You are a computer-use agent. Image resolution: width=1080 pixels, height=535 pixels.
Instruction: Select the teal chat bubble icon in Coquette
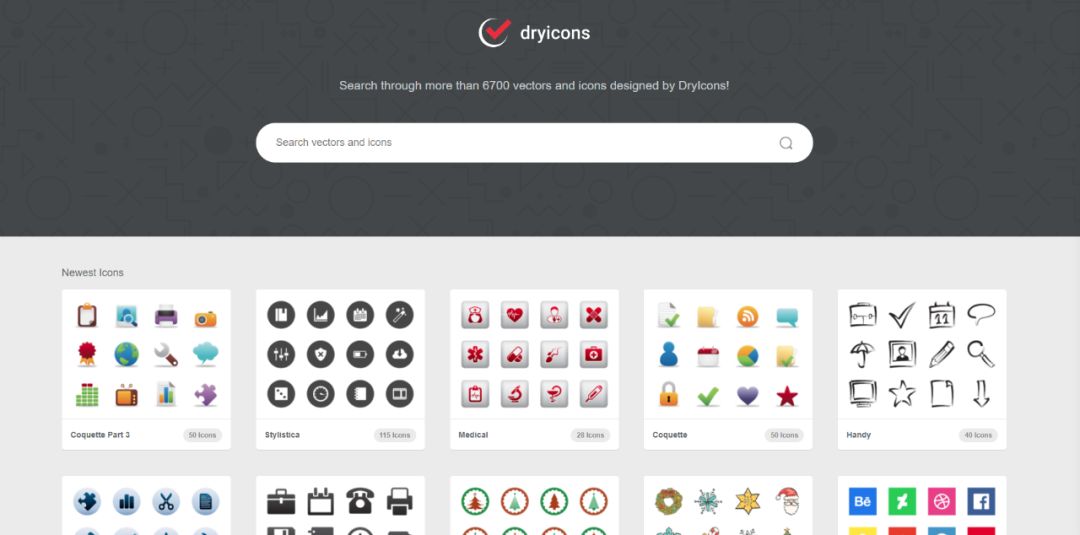(787, 317)
